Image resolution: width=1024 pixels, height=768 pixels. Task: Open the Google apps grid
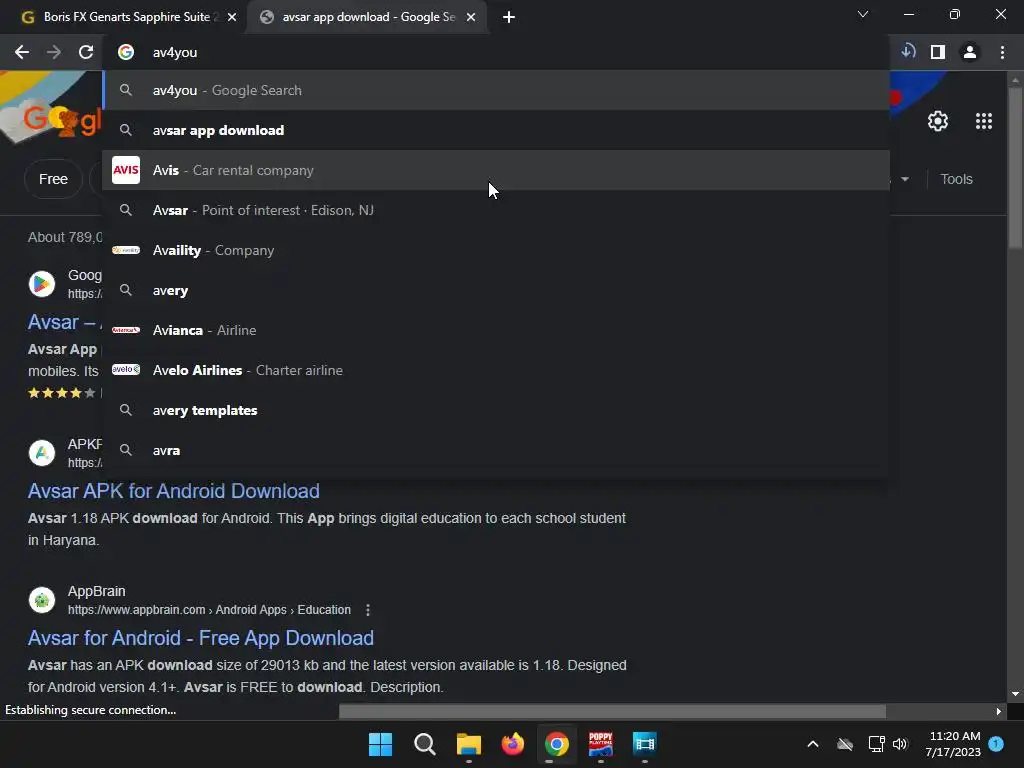984,121
